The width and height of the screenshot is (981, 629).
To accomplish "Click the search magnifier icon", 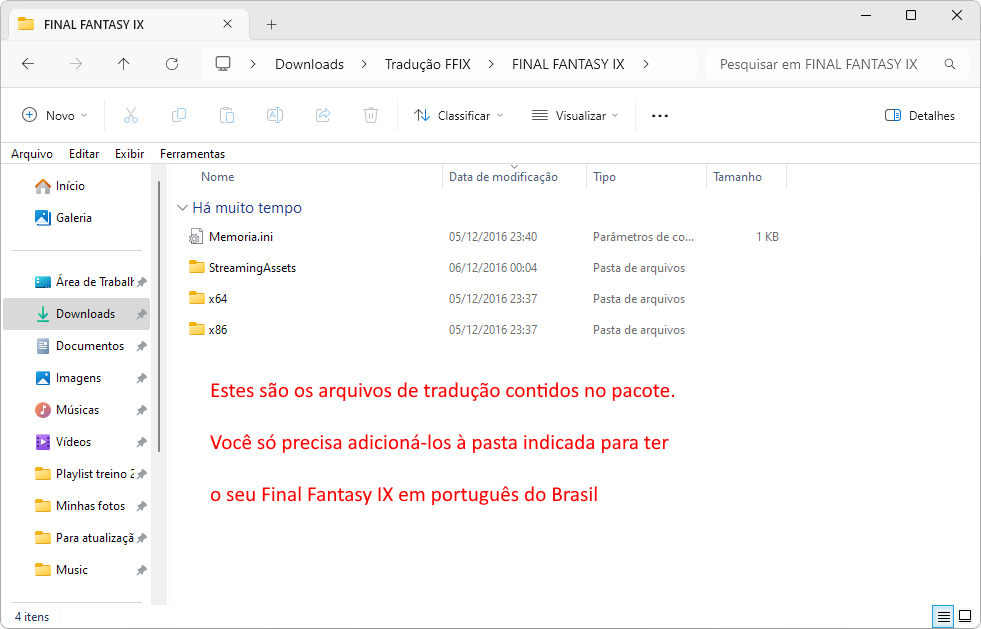I will (950, 64).
